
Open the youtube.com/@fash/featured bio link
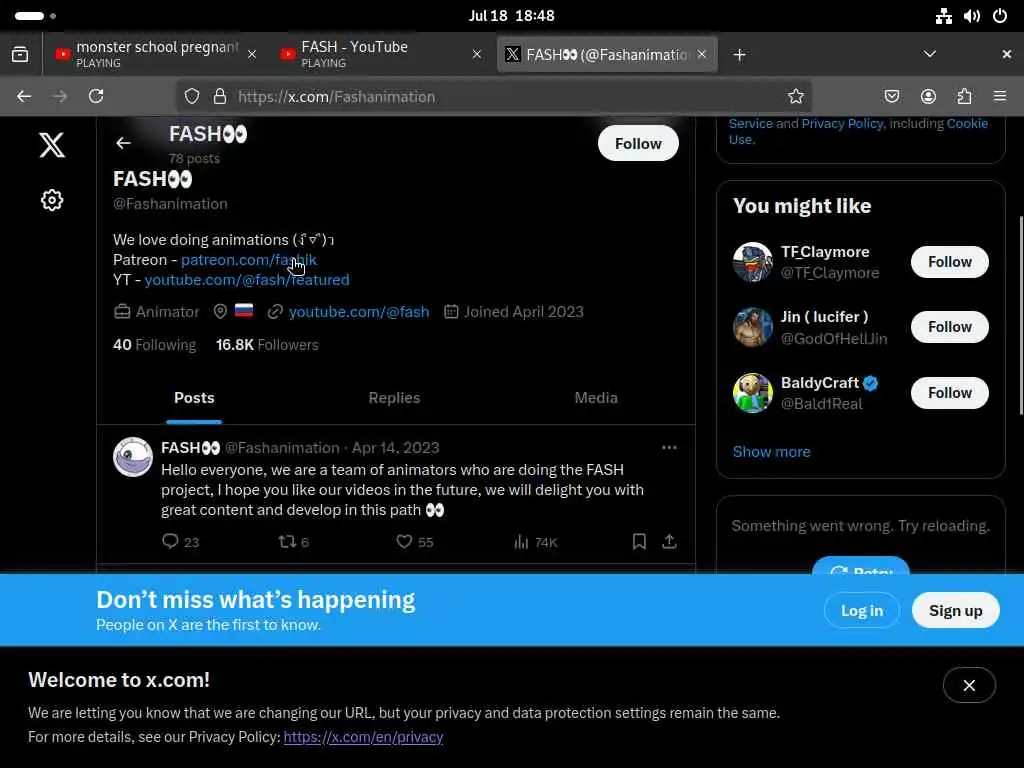pos(247,280)
